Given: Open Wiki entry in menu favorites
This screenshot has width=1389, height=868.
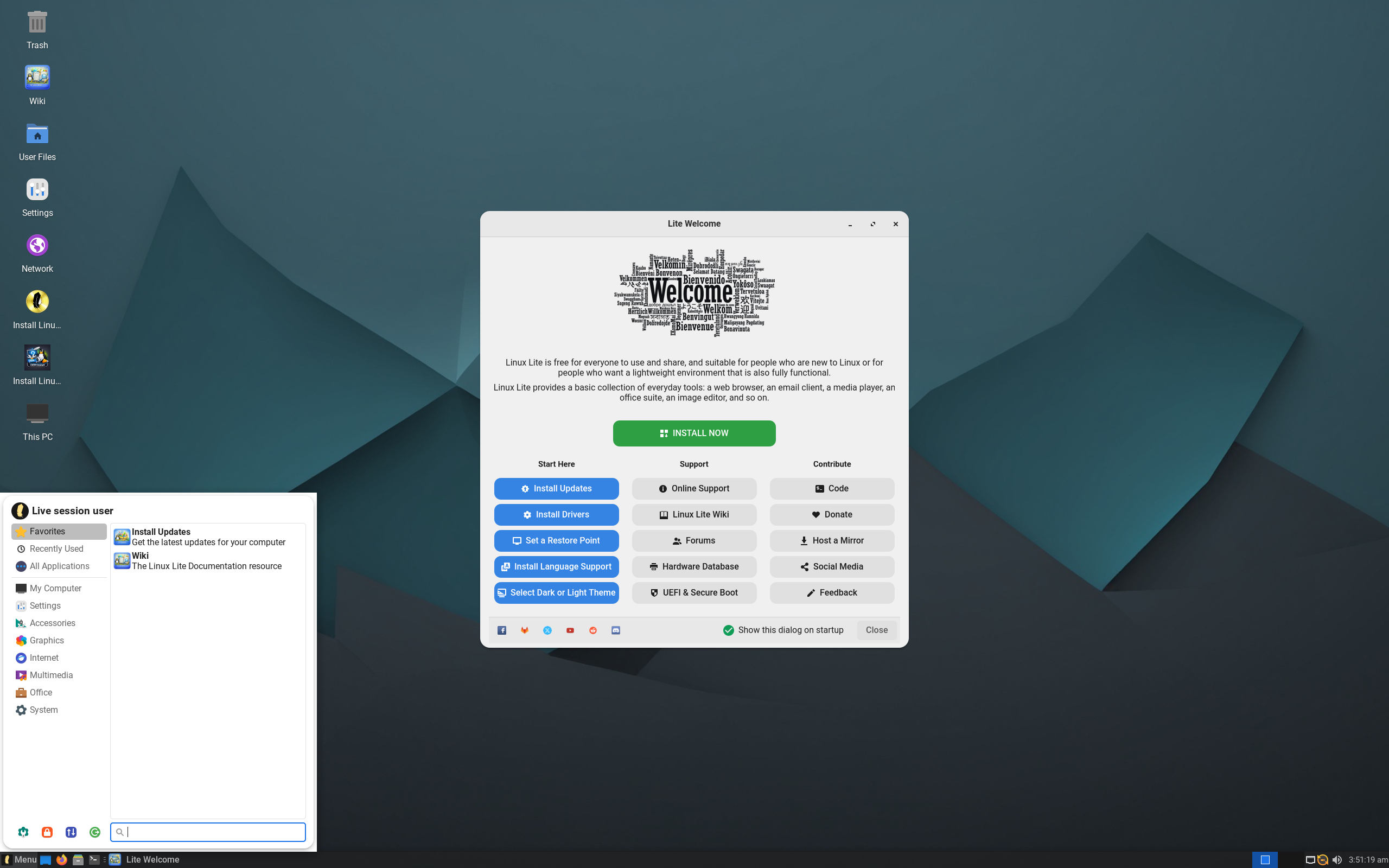Looking at the screenshot, I should (x=208, y=561).
